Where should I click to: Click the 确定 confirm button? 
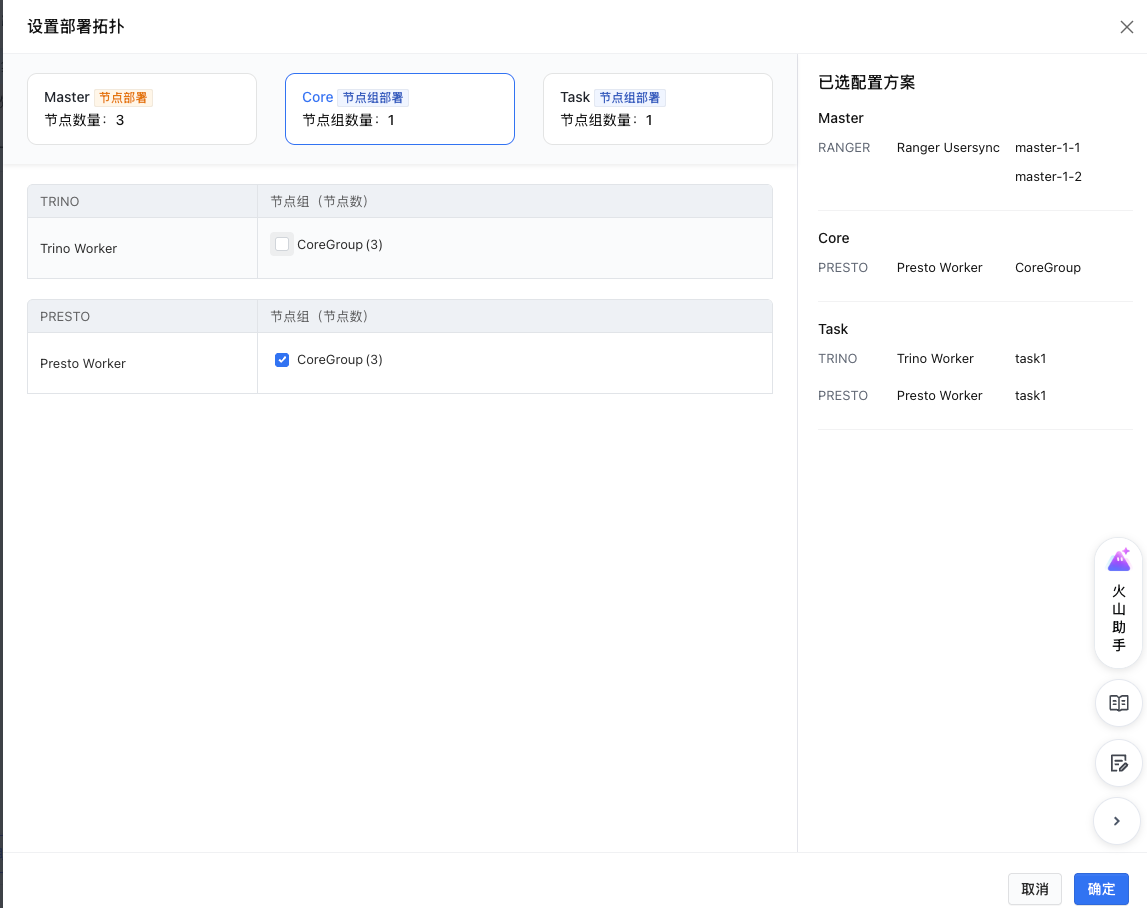coord(1101,889)
